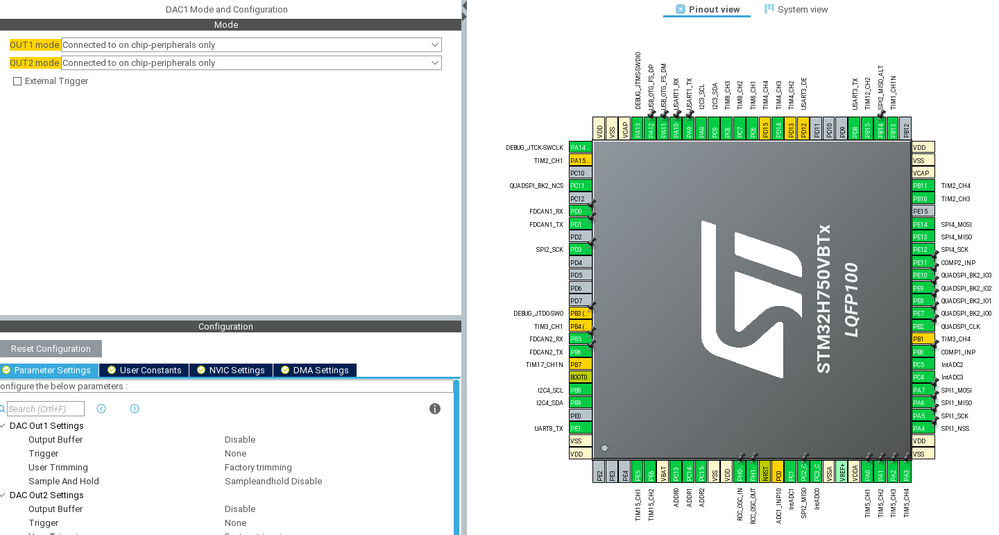Select pin PD15 on top row
Viewport: 999px width, 535px height.
tap(765, 128)
